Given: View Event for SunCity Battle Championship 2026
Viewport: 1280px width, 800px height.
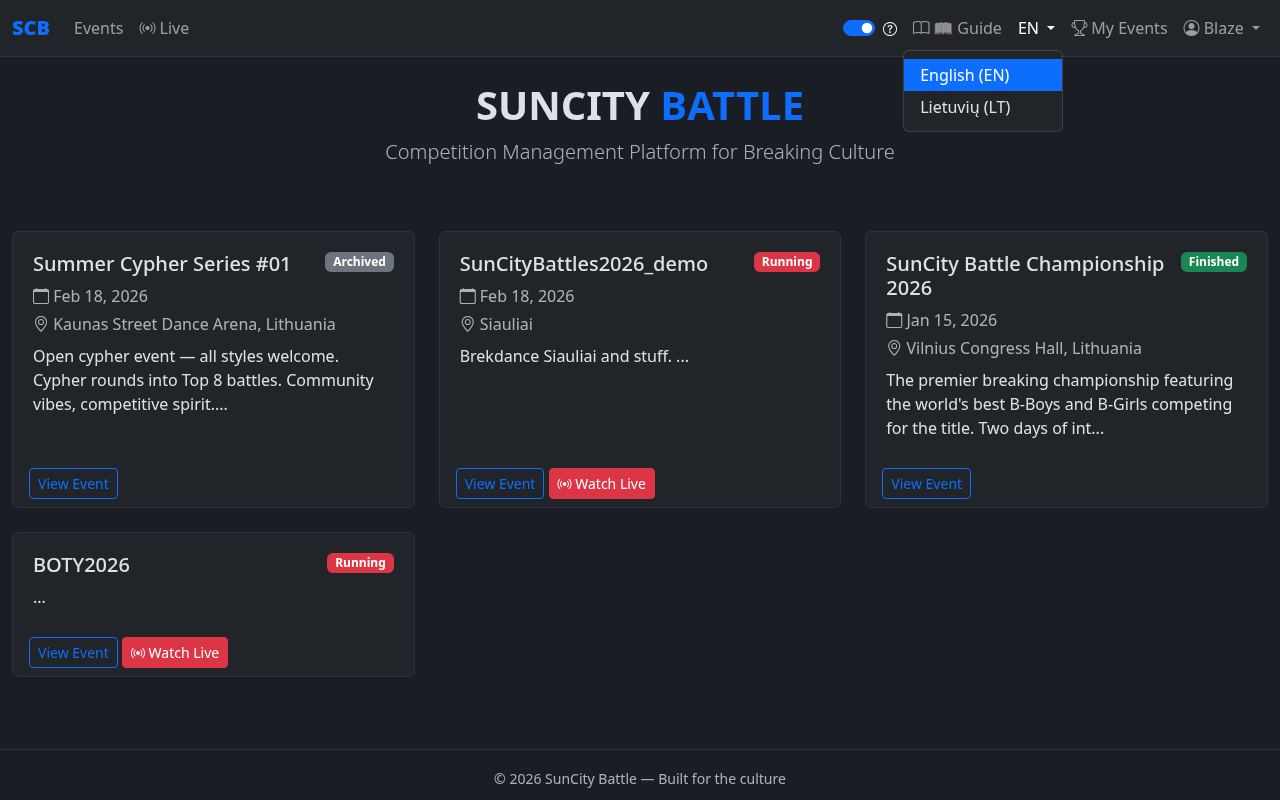Looking at the screenshot, I should [x=926, y=484].
